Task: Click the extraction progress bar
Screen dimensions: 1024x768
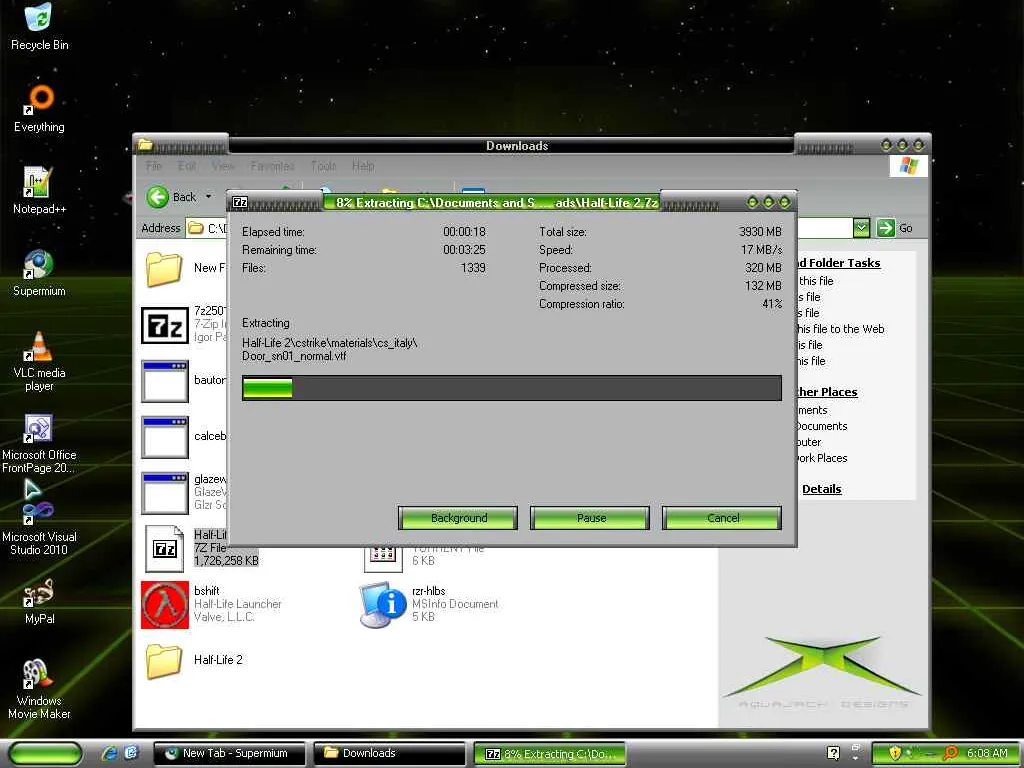Action: 511,388
